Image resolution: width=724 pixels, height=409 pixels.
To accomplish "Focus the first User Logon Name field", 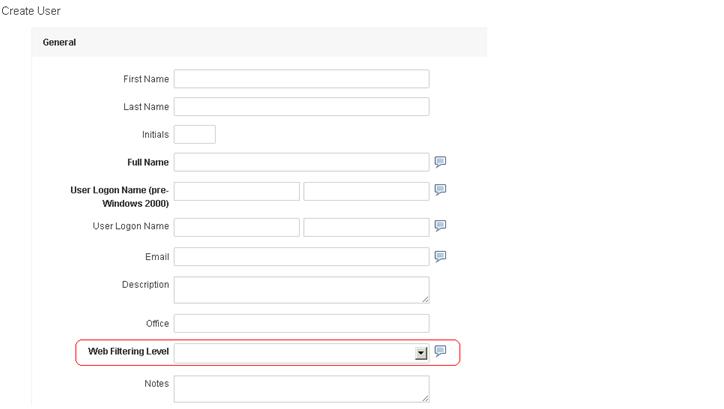I will [237, 227].
